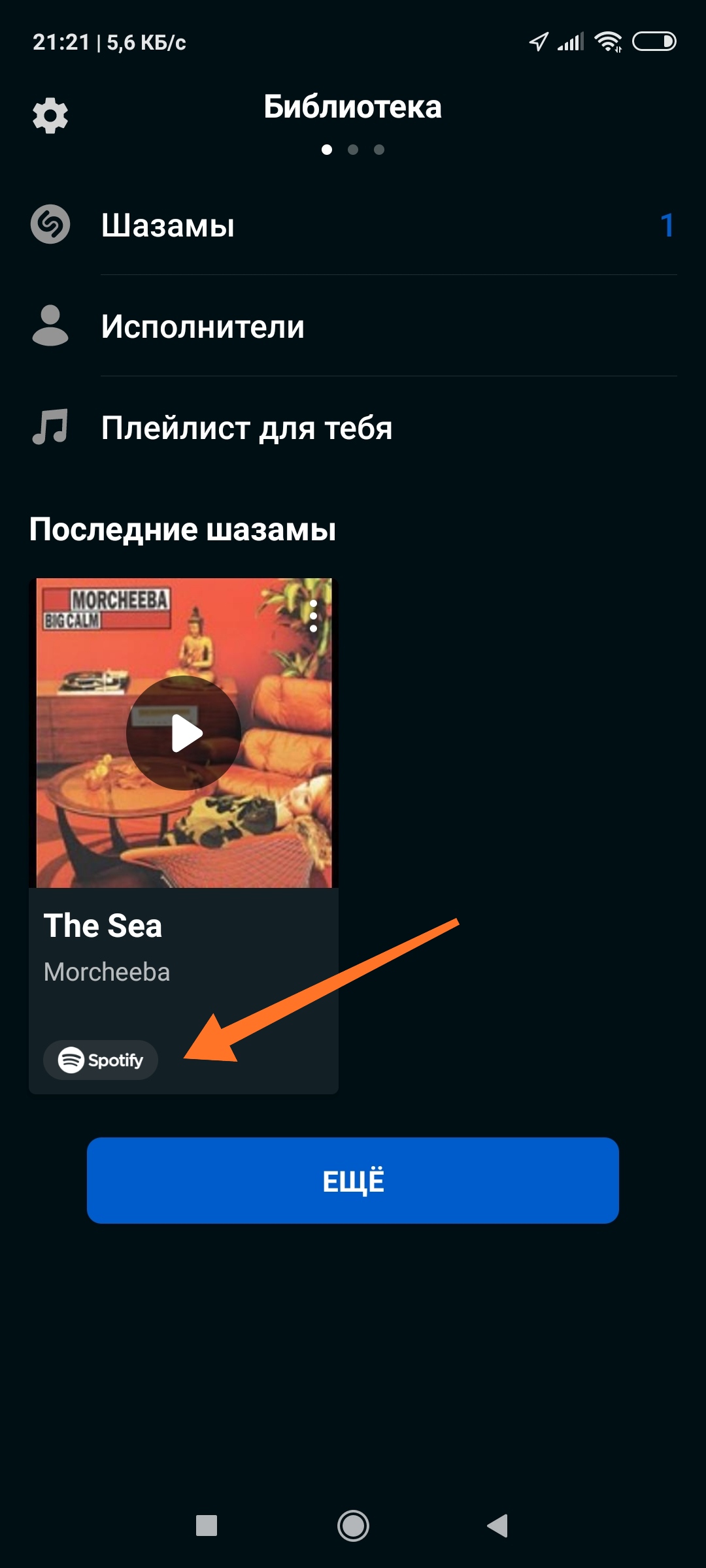Tap the recent apps square button
The image size is (706, 1568).
click(207, 1526)
